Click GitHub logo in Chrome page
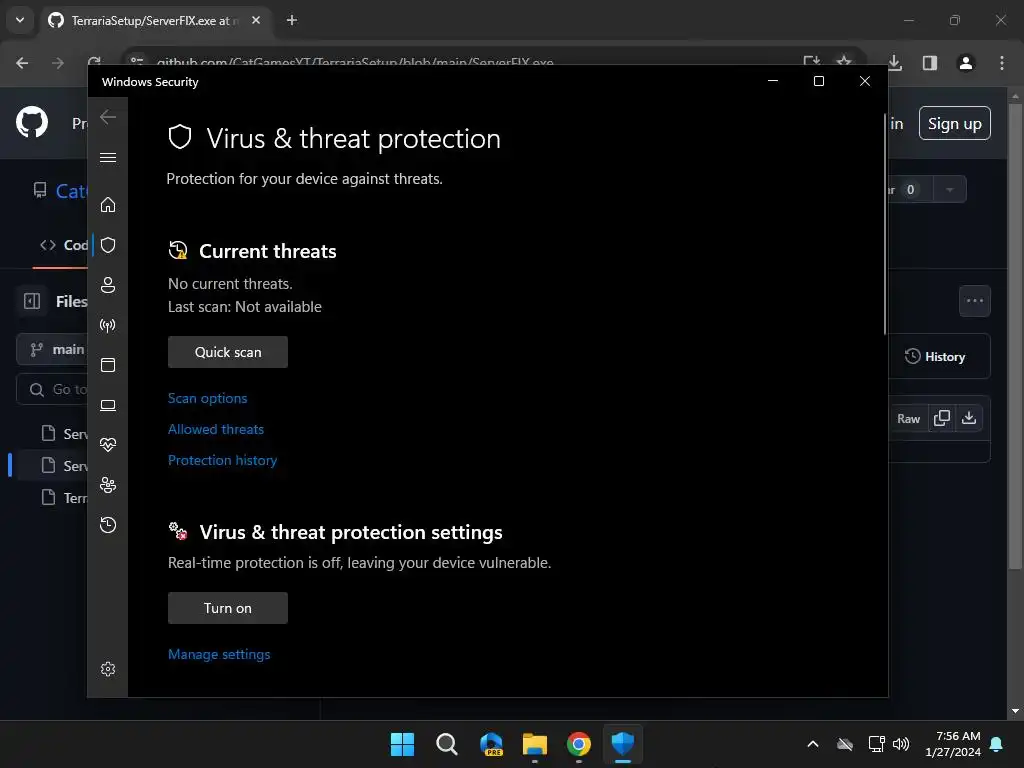Image resolution: width=1024 pixels, height=768 pixels. 32,122
